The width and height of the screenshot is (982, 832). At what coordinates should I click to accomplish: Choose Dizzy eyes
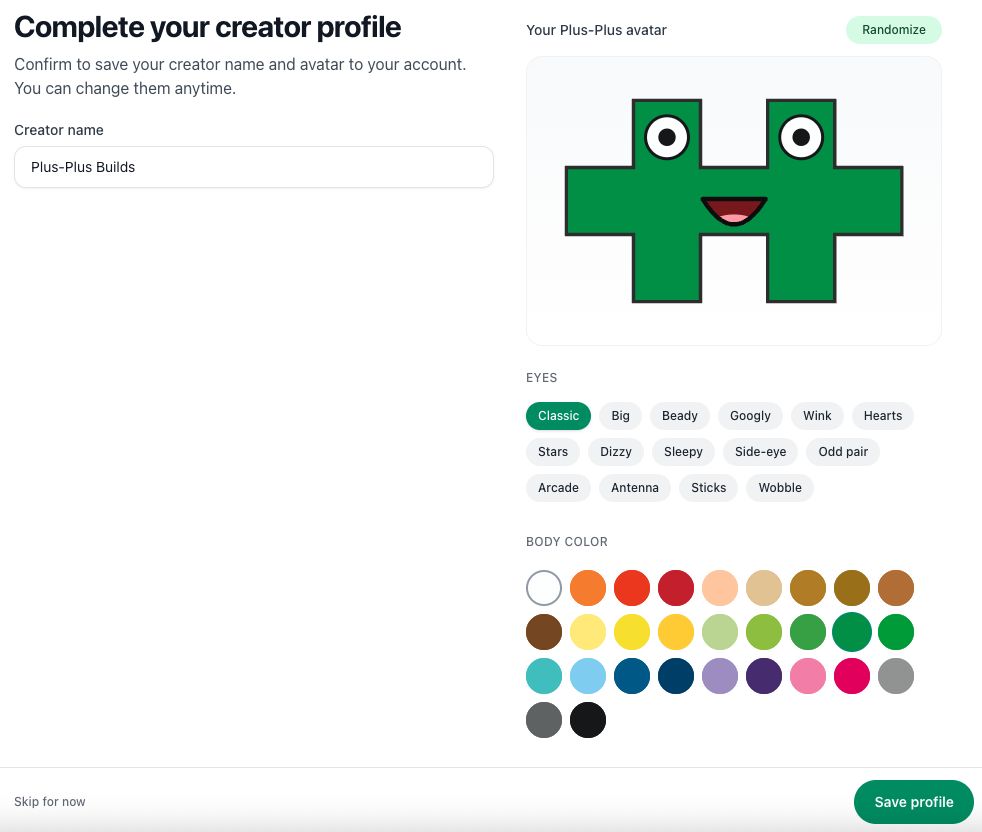(616, 452)
